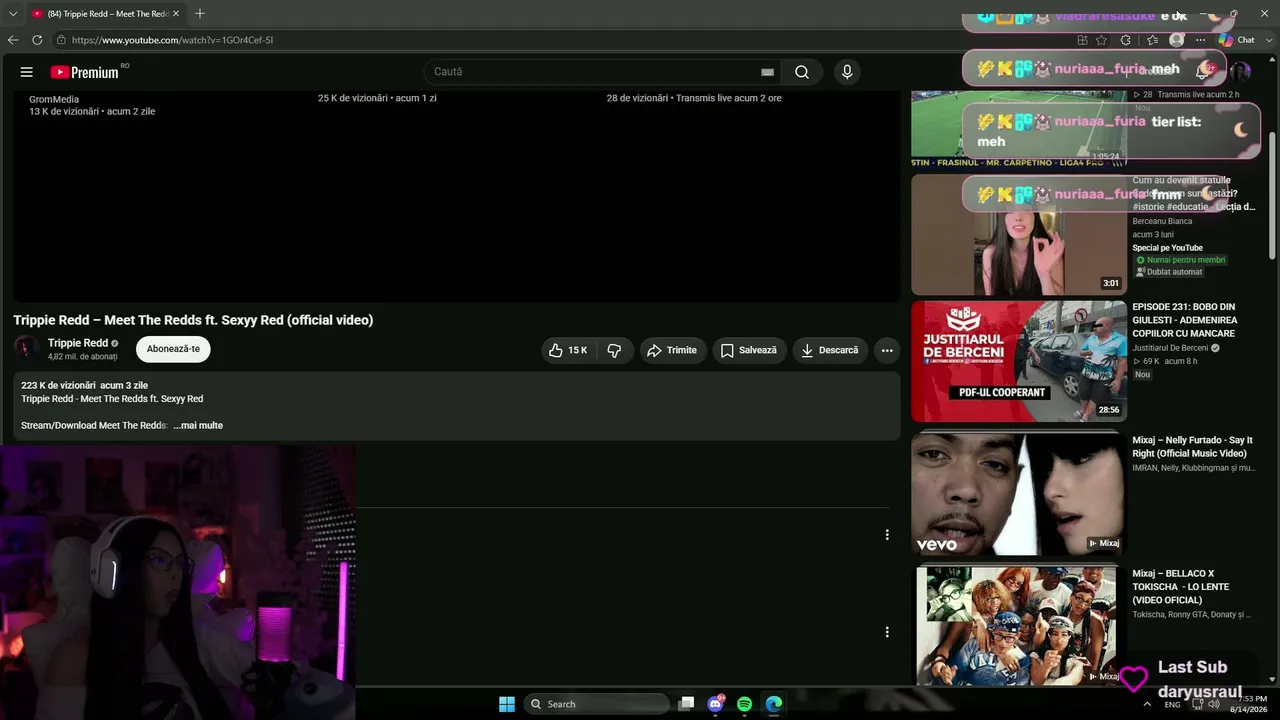Open Spotify from the taskbar

(744, 704)
